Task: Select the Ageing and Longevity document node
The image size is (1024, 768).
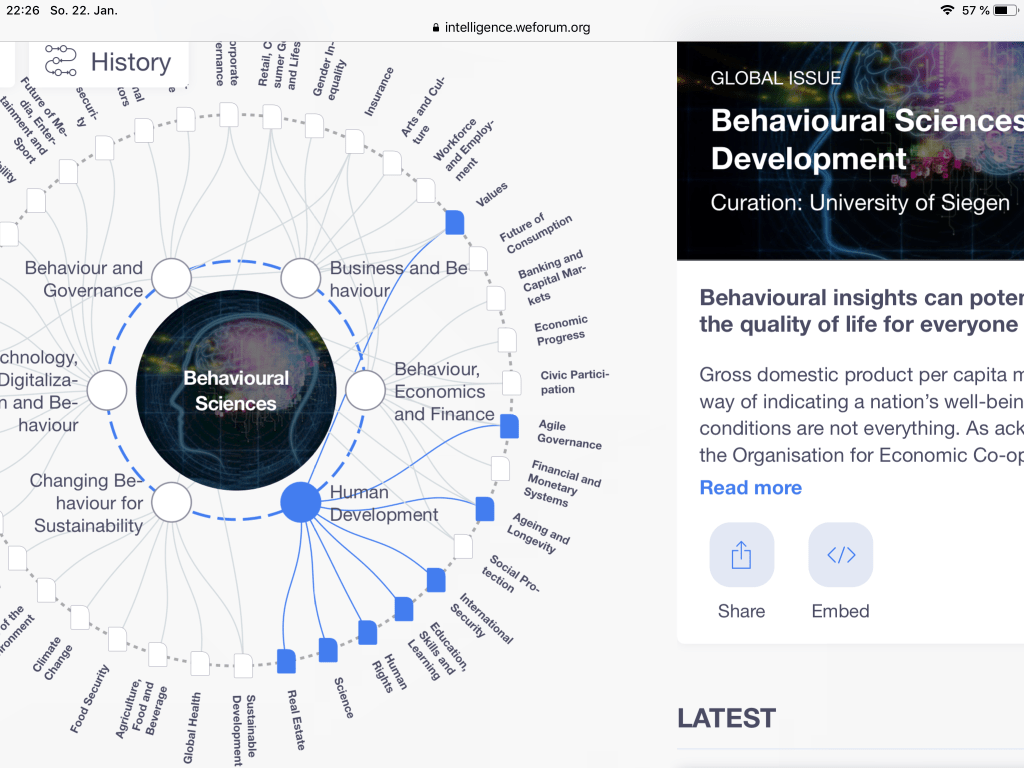Action: pyautogui.click(x=485, y=509)
